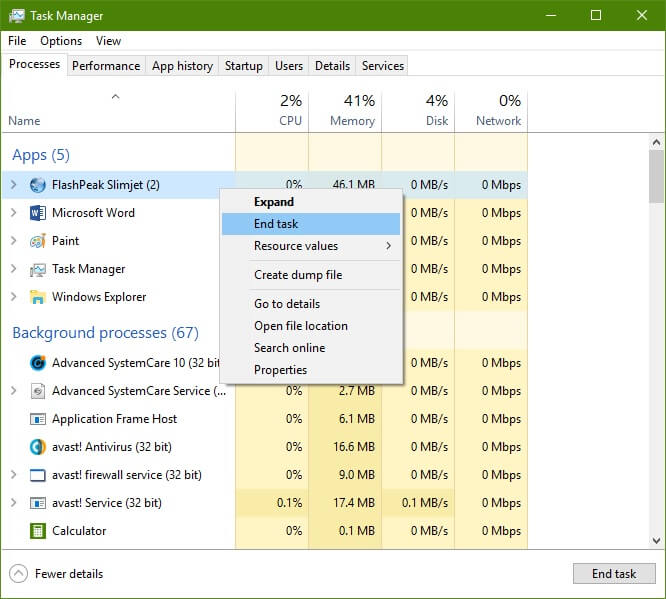Viewport: 666px width, 599px height.
Task: Select the Calculator process name
Action: point(79,531)
